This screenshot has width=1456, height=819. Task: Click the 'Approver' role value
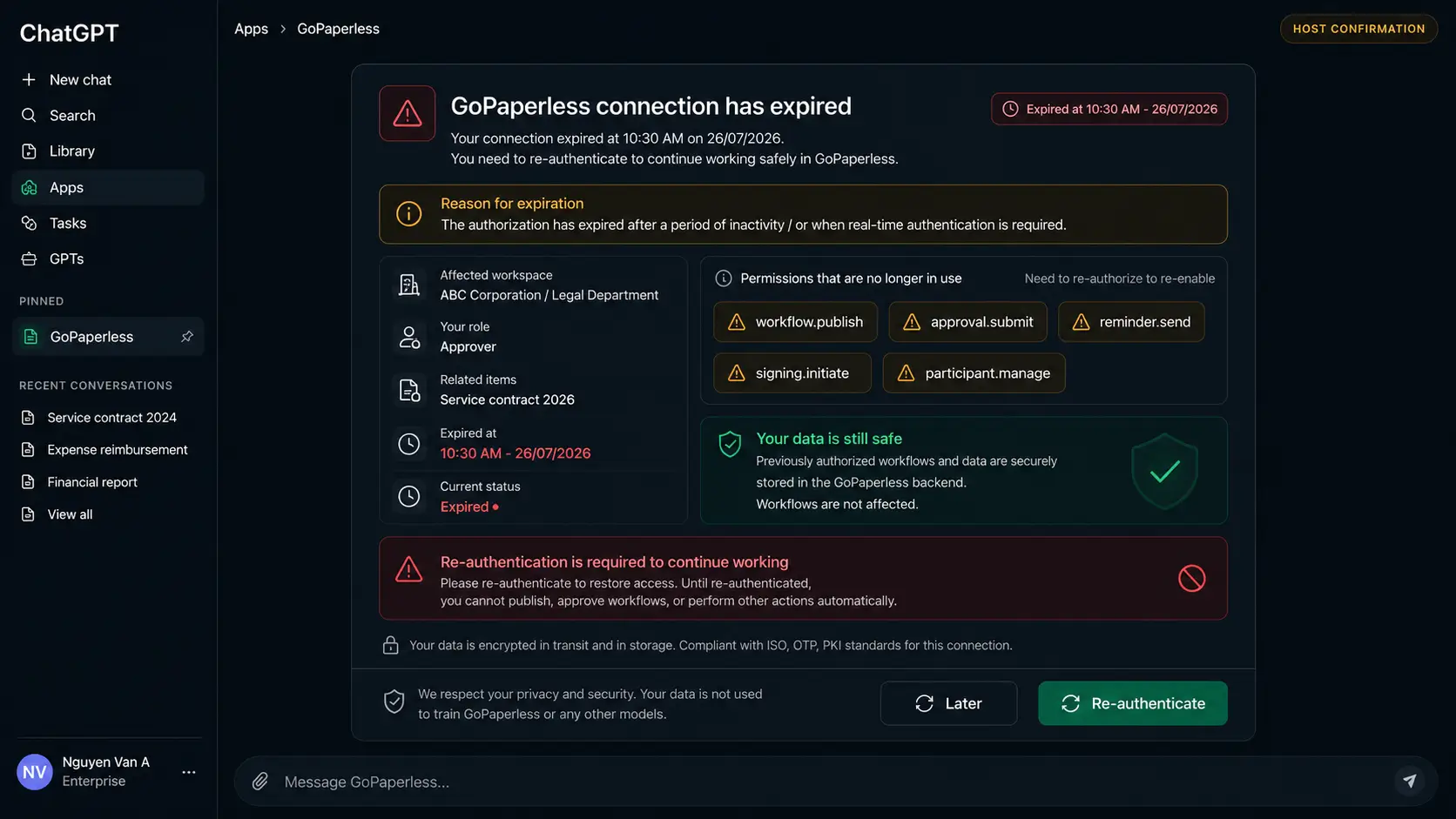tap(468, 346)
